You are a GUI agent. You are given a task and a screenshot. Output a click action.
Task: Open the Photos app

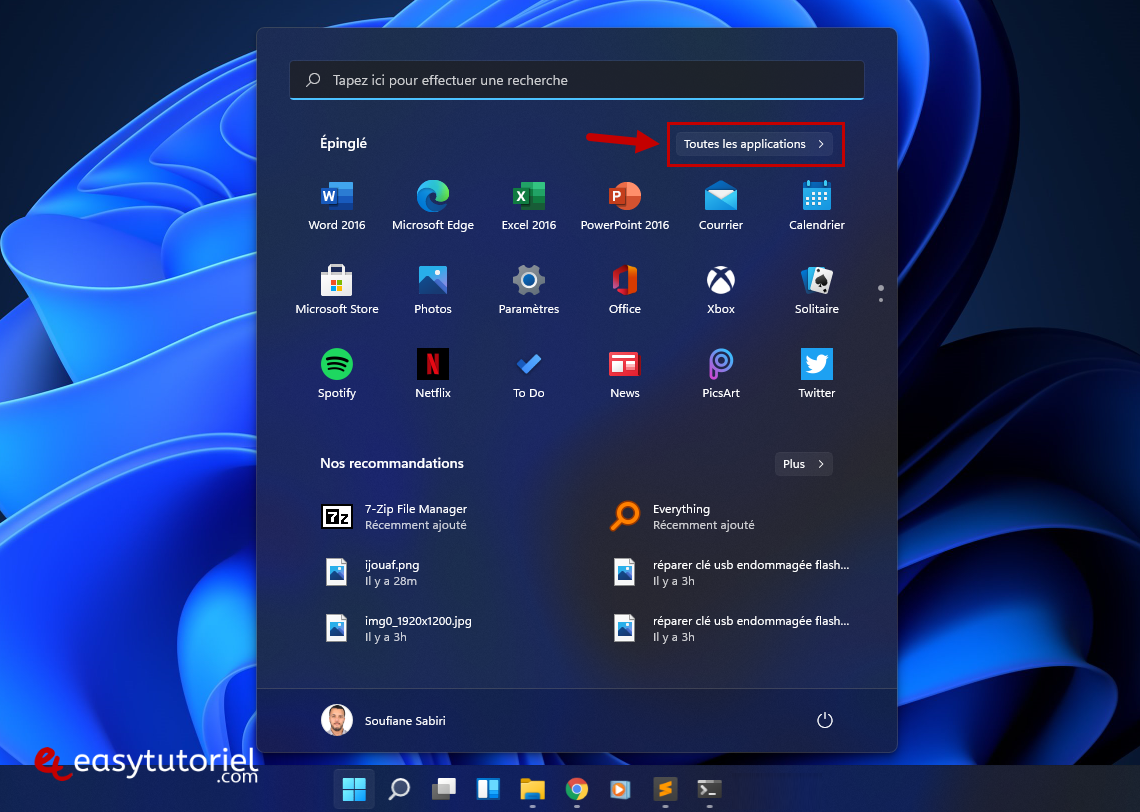point(433,290)
